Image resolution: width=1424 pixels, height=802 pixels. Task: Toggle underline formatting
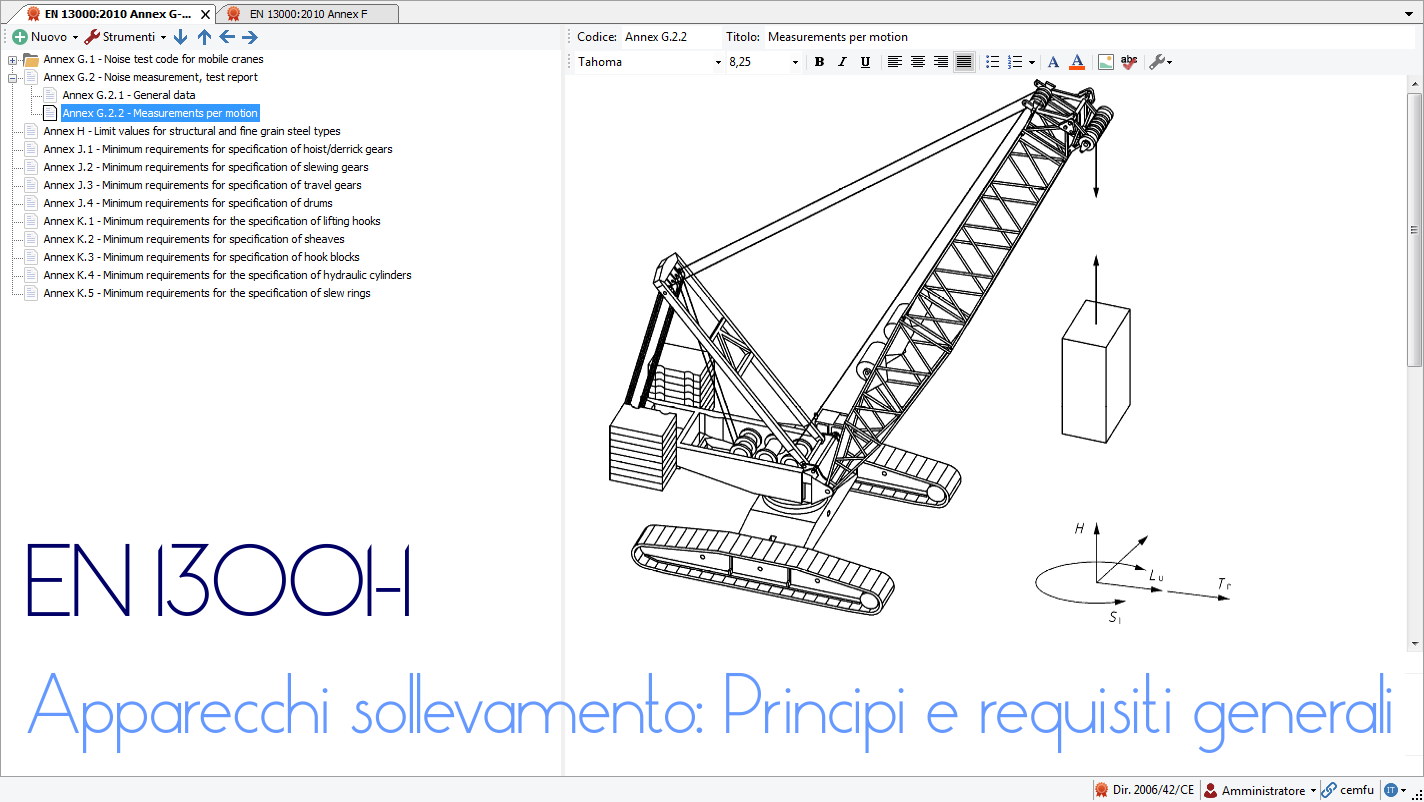click(x=865, y=62)
